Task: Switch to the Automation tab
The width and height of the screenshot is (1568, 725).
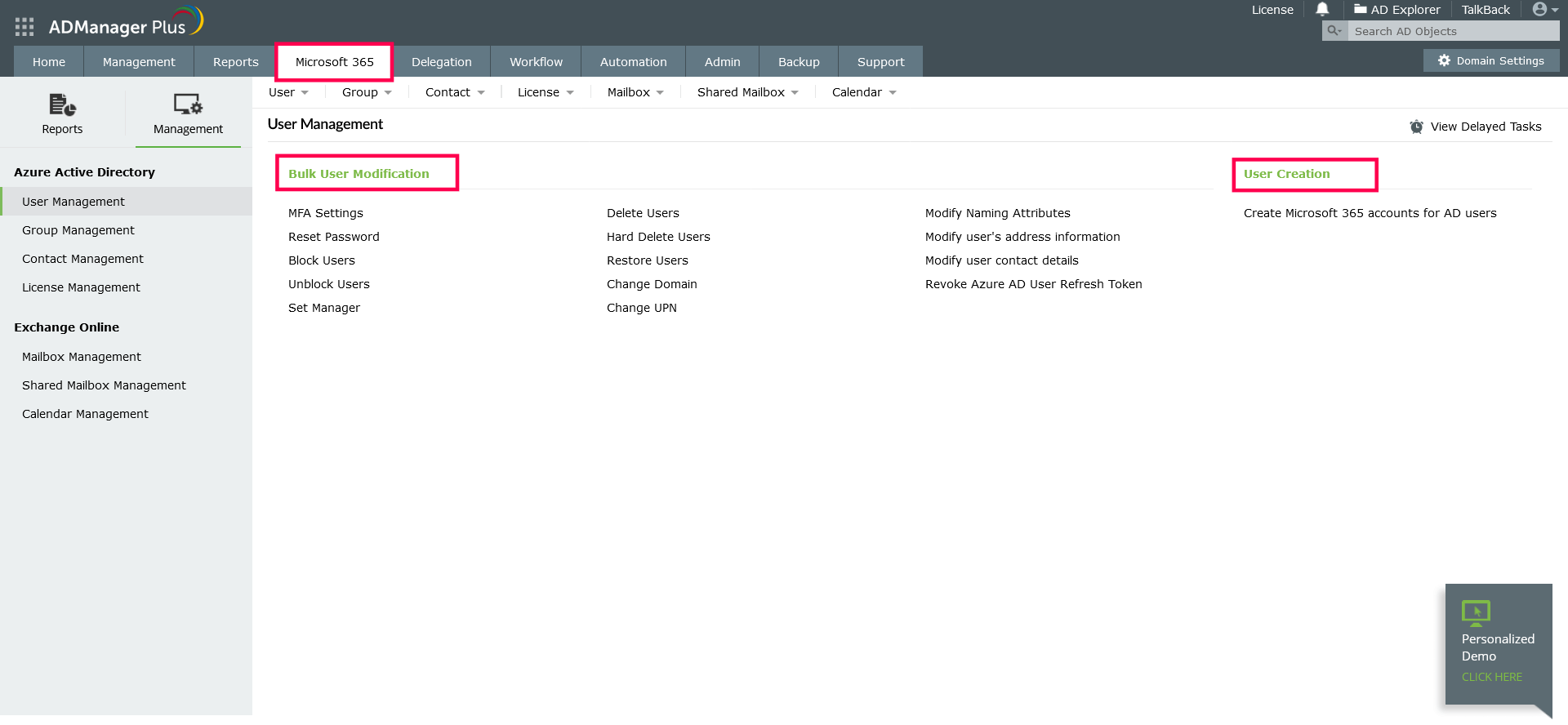Action: click(x=634, y=62)
